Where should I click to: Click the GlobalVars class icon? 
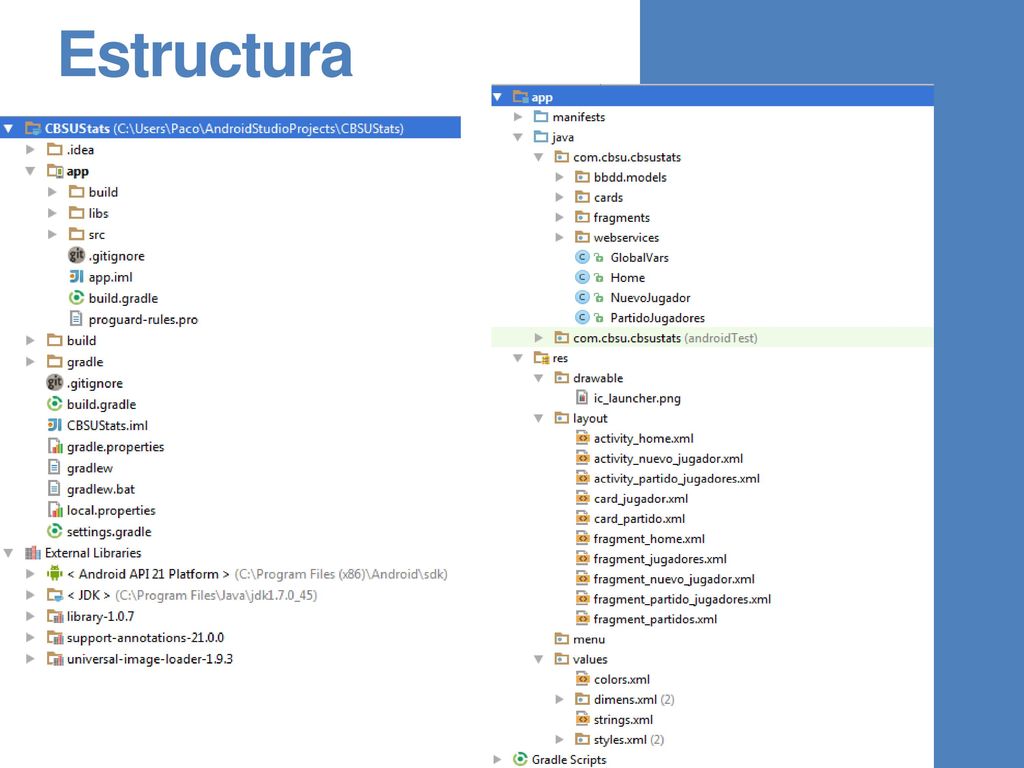583,257
